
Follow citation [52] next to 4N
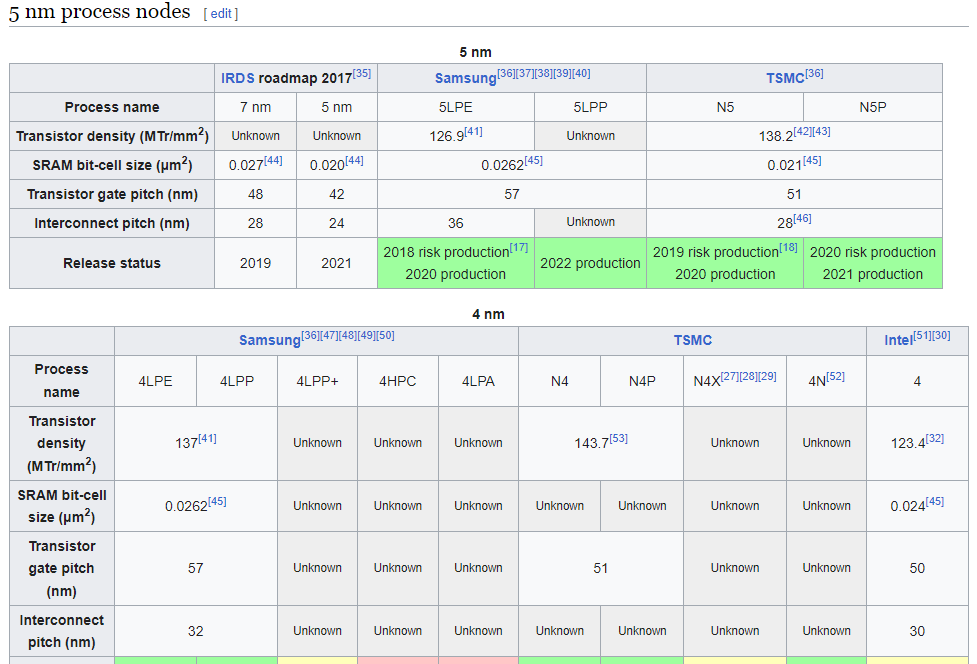click(836, 376)
